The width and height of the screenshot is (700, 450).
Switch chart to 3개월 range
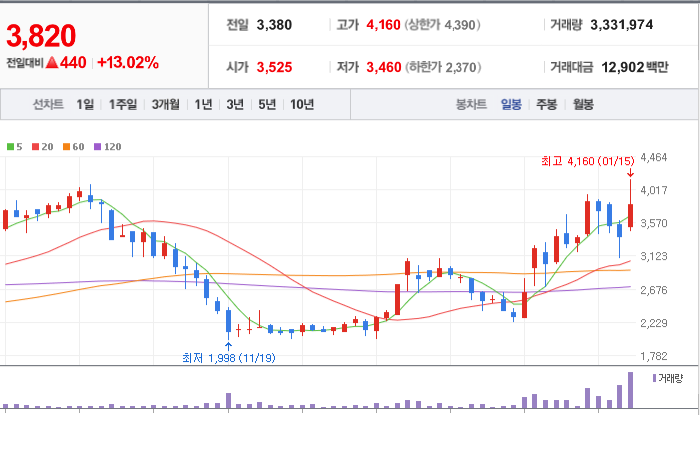click(166, 104)
